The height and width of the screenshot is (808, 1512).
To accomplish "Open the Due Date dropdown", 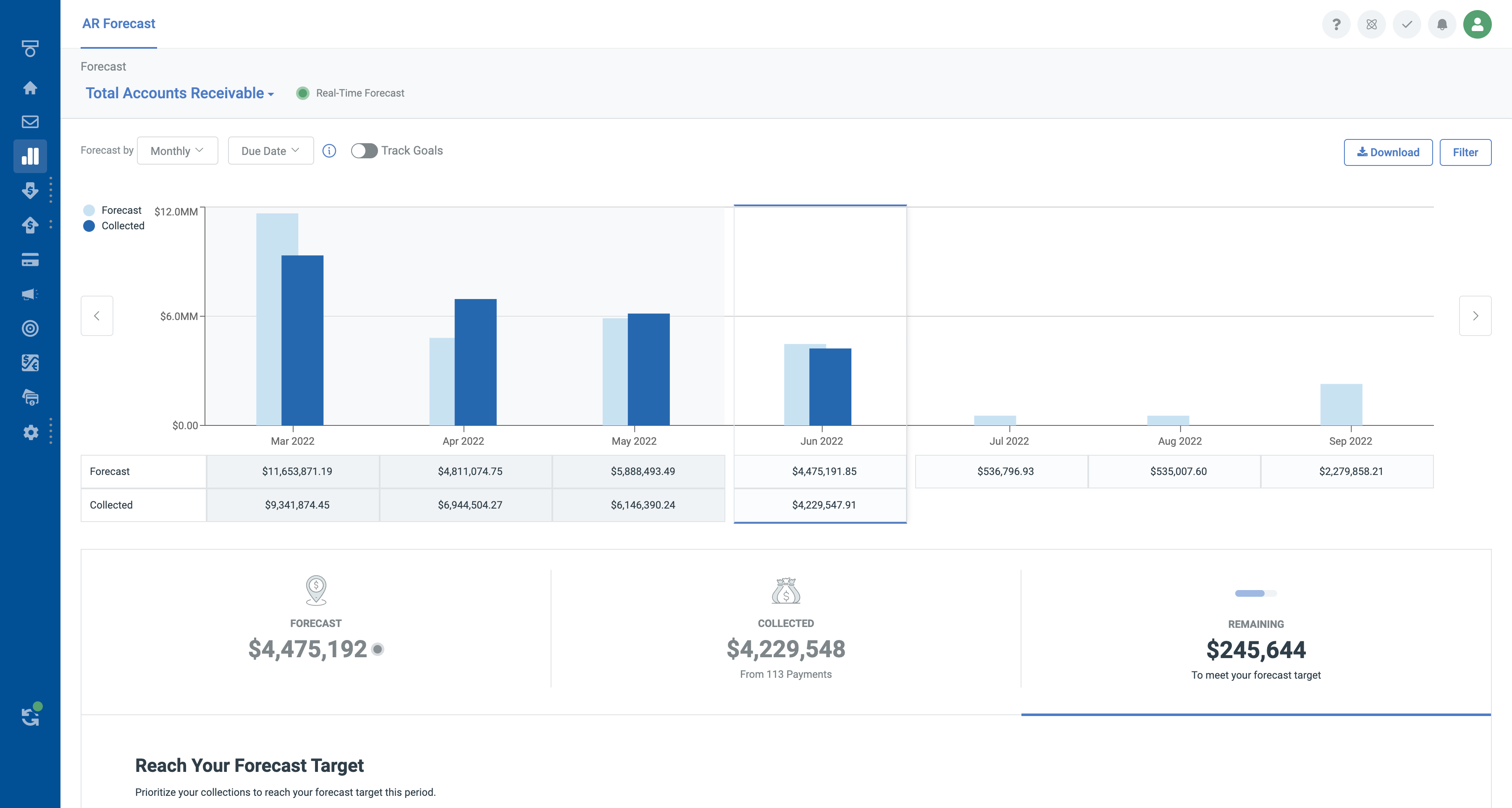I will (270, 151).
